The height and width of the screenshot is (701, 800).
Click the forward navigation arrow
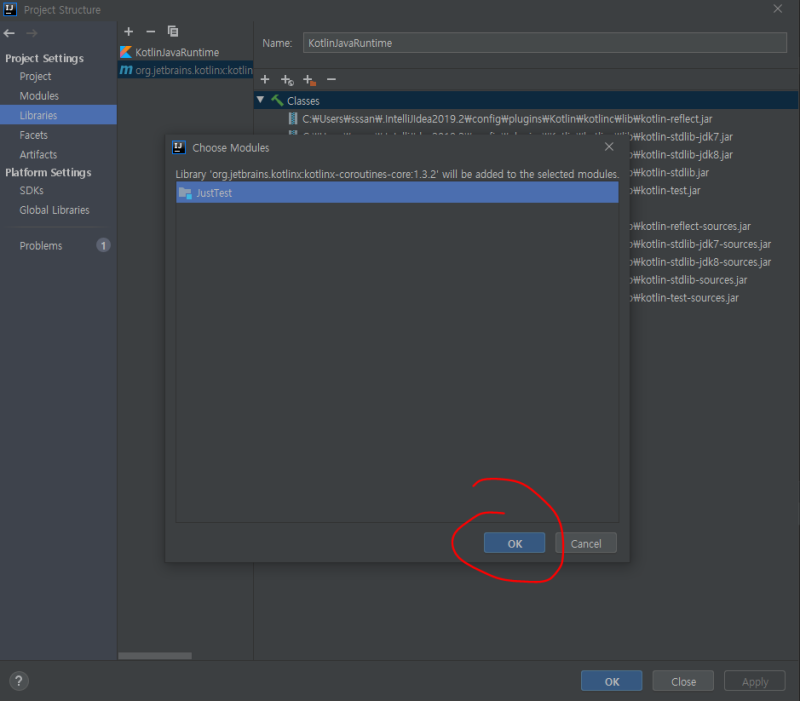pyautogui.click(x=31, y=33)
